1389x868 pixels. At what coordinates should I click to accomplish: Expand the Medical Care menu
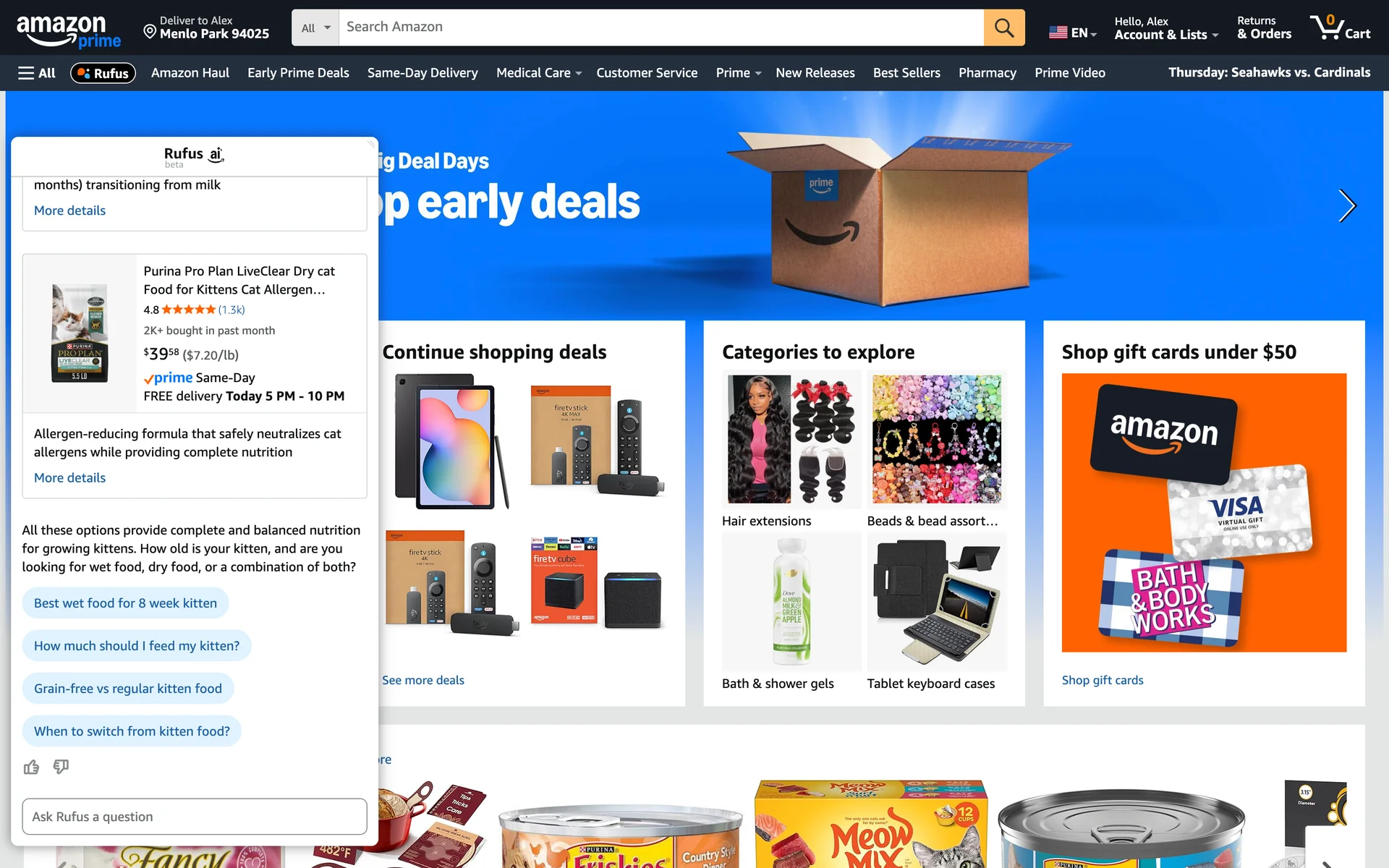tap(538, 73)
